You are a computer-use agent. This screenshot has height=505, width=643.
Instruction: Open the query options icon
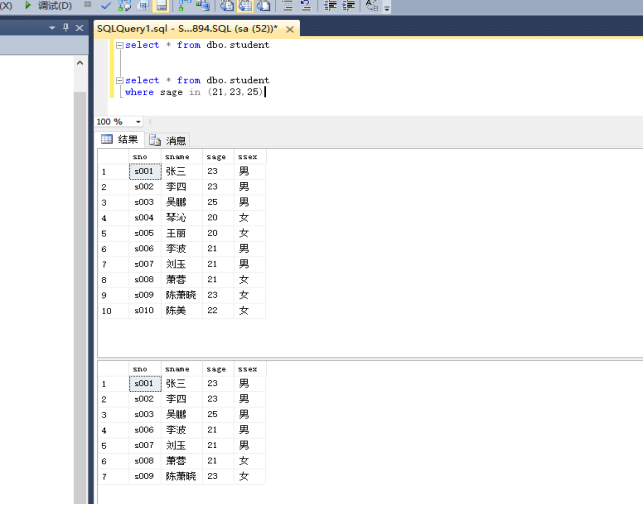tap(144, 5)
